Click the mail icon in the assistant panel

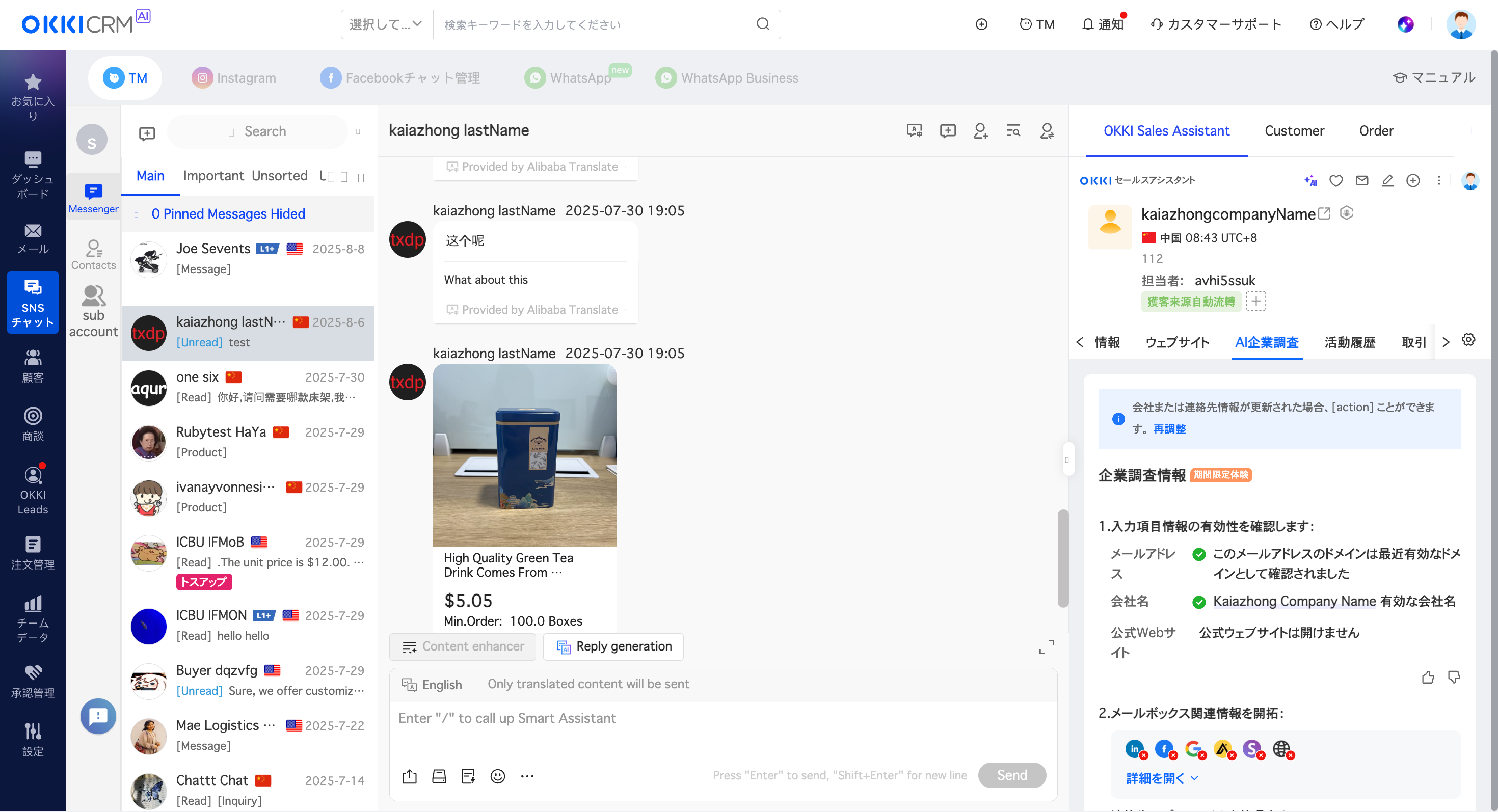pyautogui.click(x=1362, y=181)
